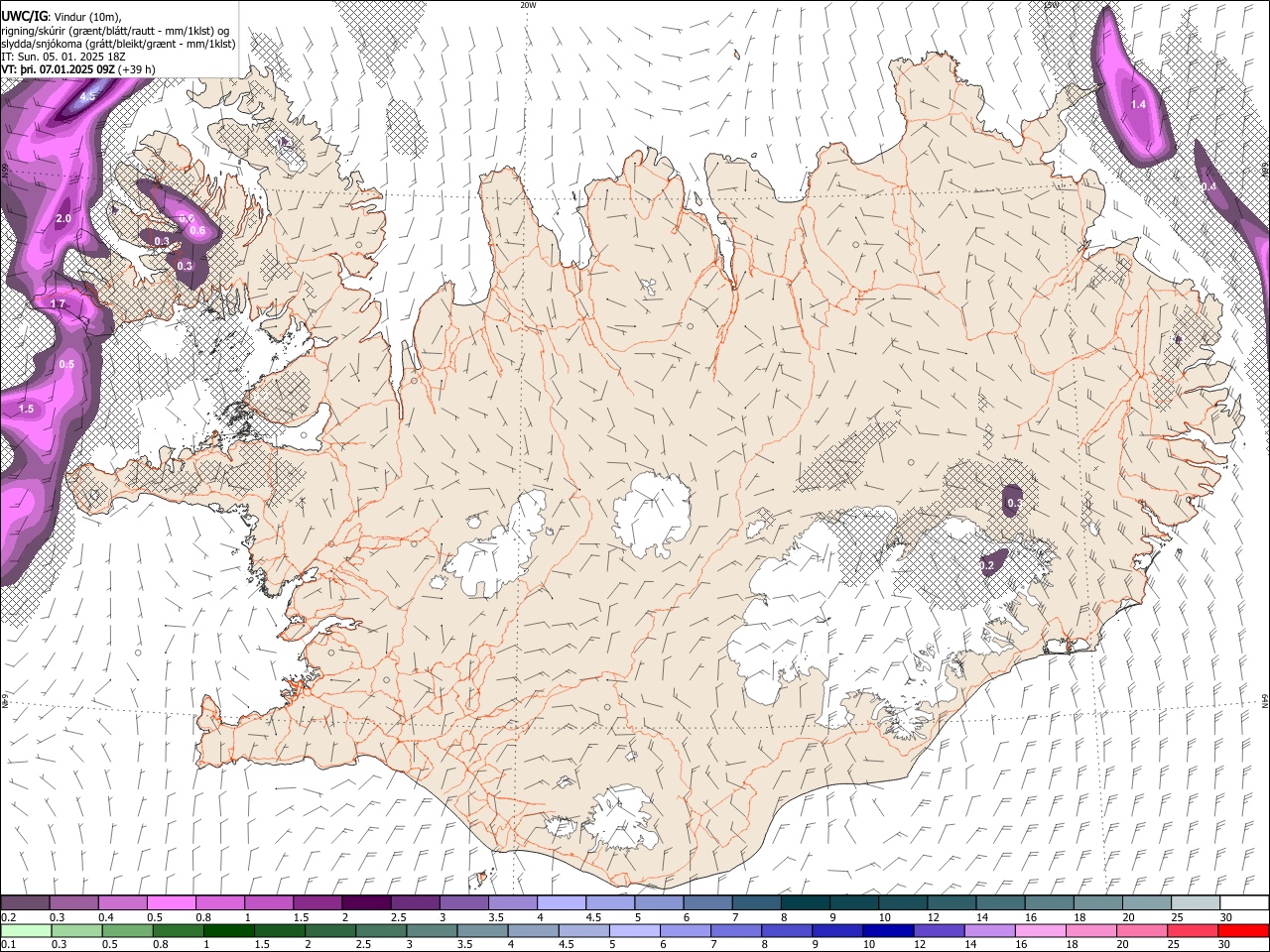Click the 0.2 snowfall value in east Iceland
Image resolution: width=1270 pixels, height=952 pixels.
[986, 565]
